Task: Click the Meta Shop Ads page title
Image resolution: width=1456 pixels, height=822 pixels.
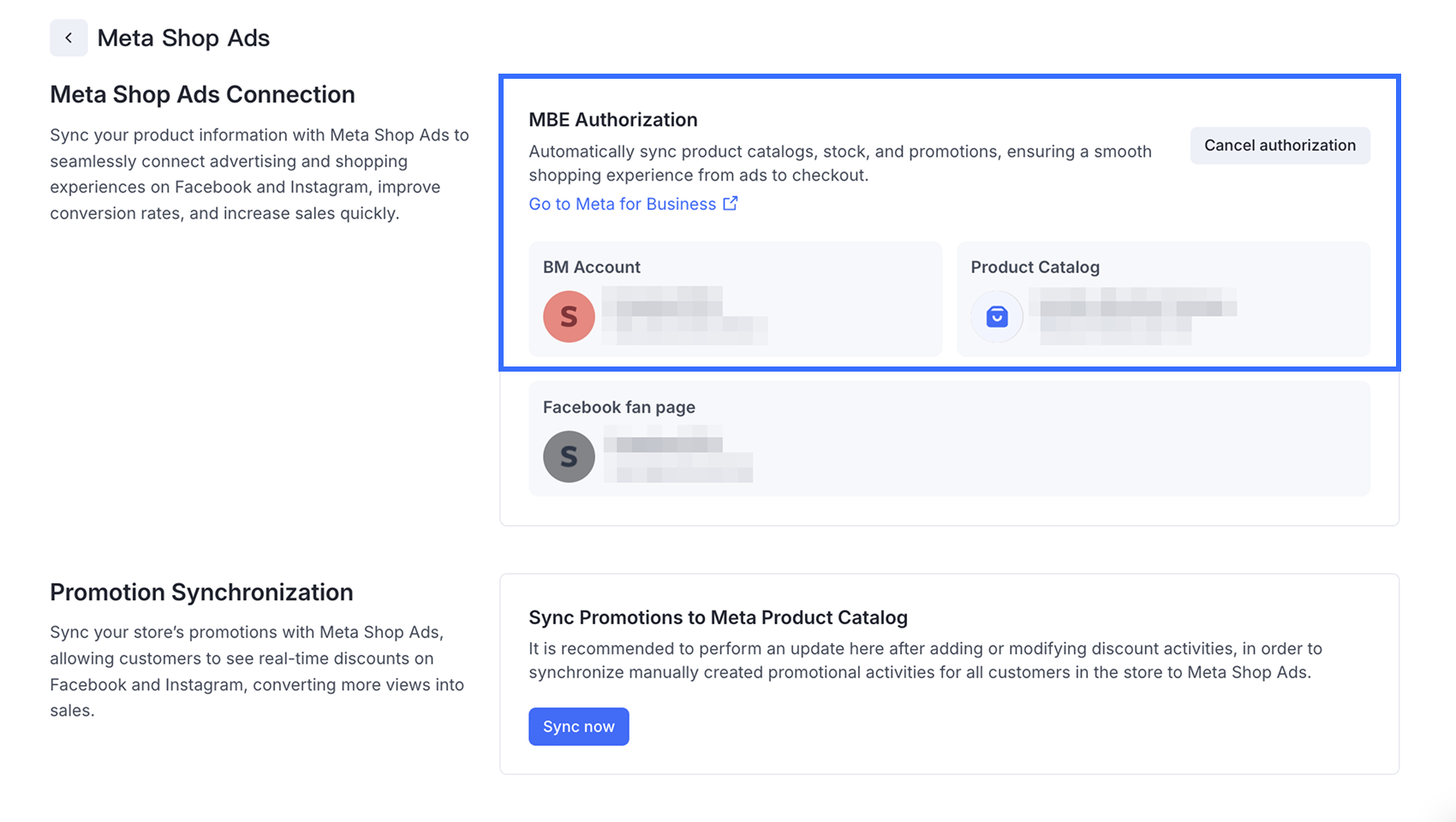Action: coord(183,38)
